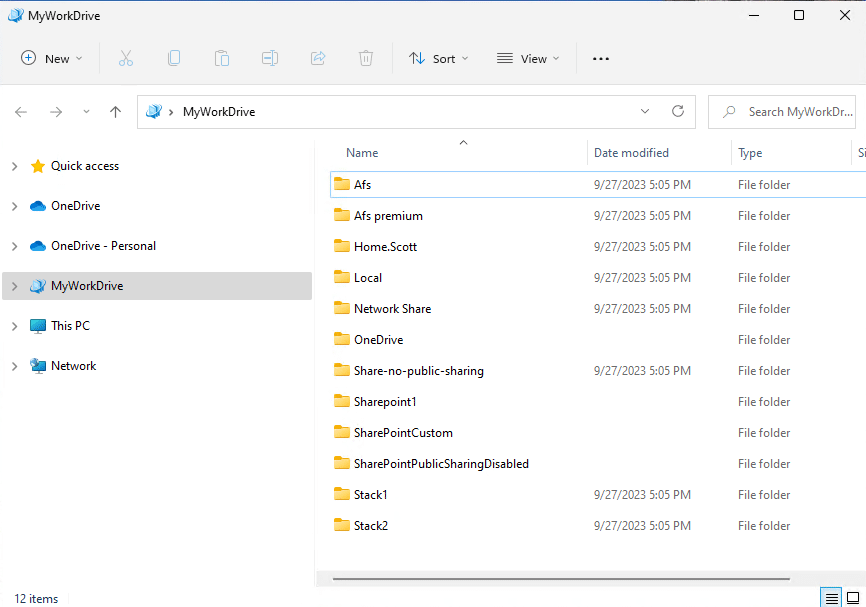Select the SharePointCustom folder
Screen dimensions: 866x607
coord(403,433)
